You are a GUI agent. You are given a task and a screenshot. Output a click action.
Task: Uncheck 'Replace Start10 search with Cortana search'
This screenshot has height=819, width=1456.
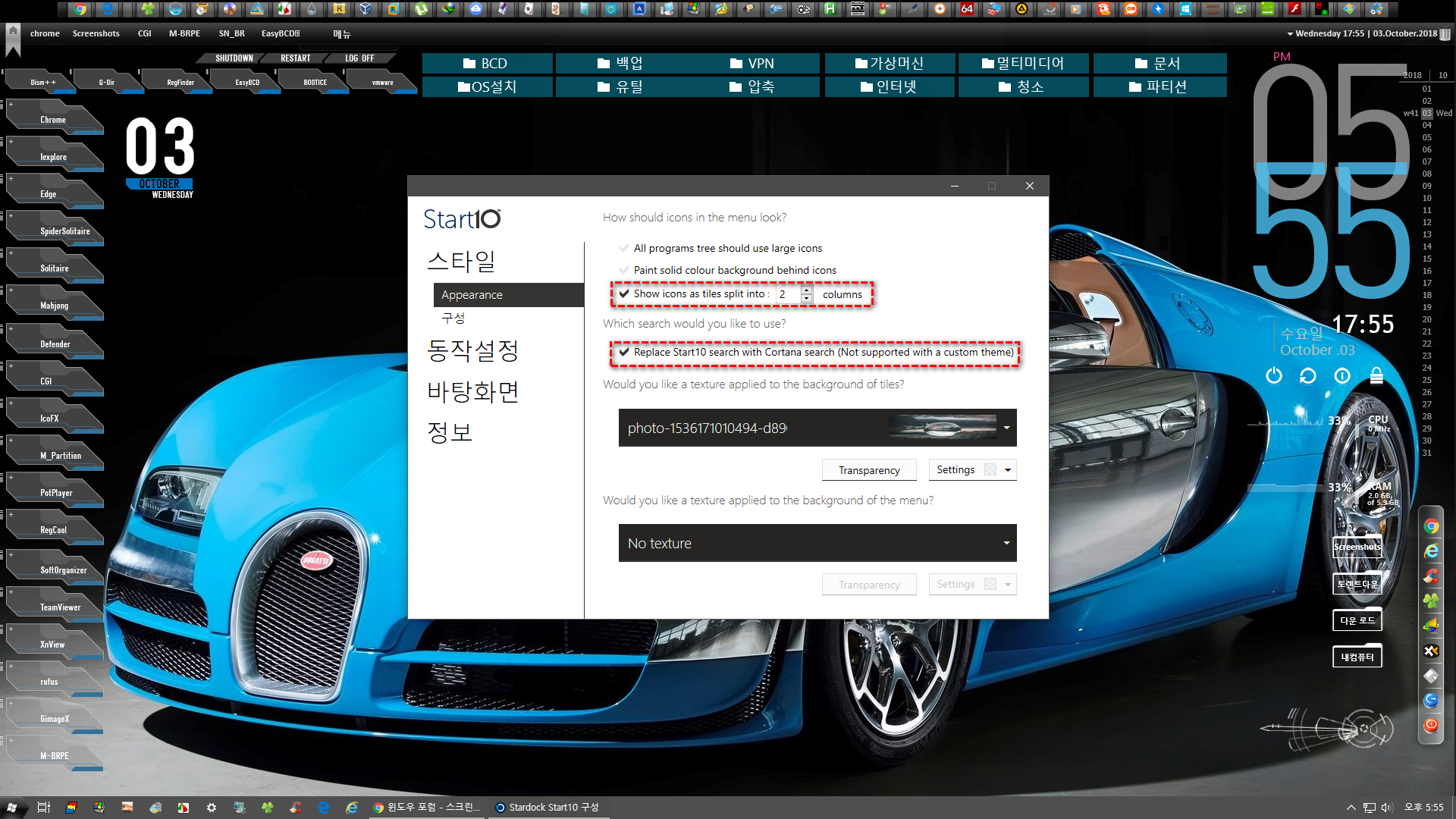[624, 352]
